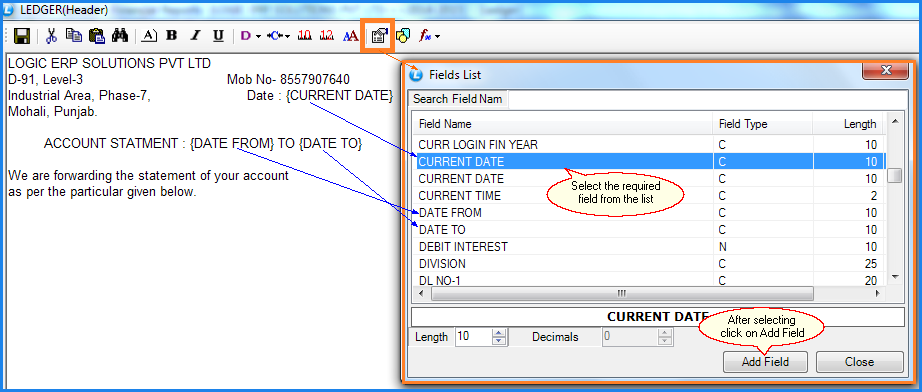
Task: Open the dropdown arrow beside blue C icon
Action: pyautogui.click(x=288, y=36)
